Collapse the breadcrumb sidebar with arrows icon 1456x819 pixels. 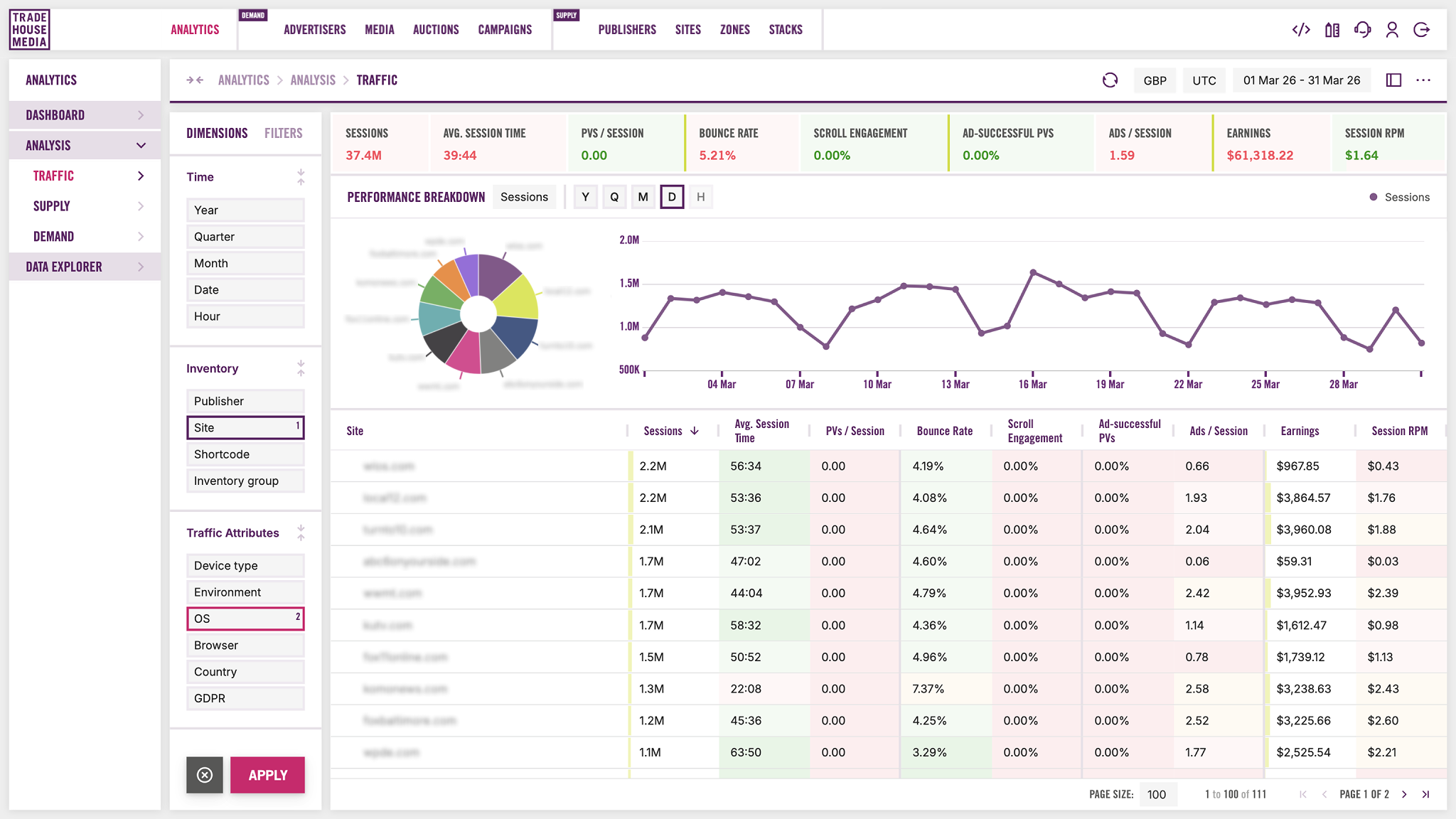[x=193, y=80]
